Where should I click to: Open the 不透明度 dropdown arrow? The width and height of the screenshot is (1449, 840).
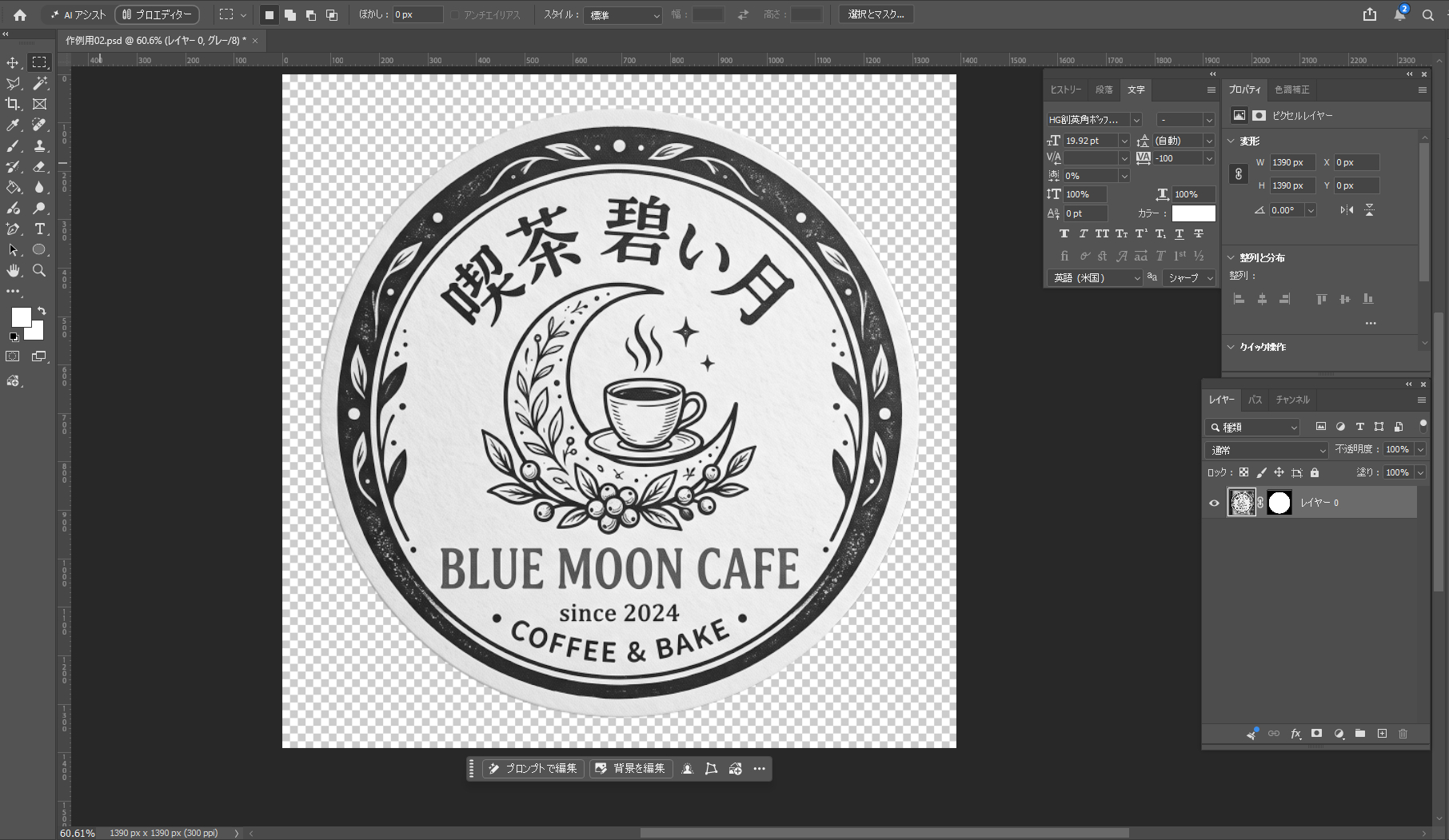click(1420, 450)
